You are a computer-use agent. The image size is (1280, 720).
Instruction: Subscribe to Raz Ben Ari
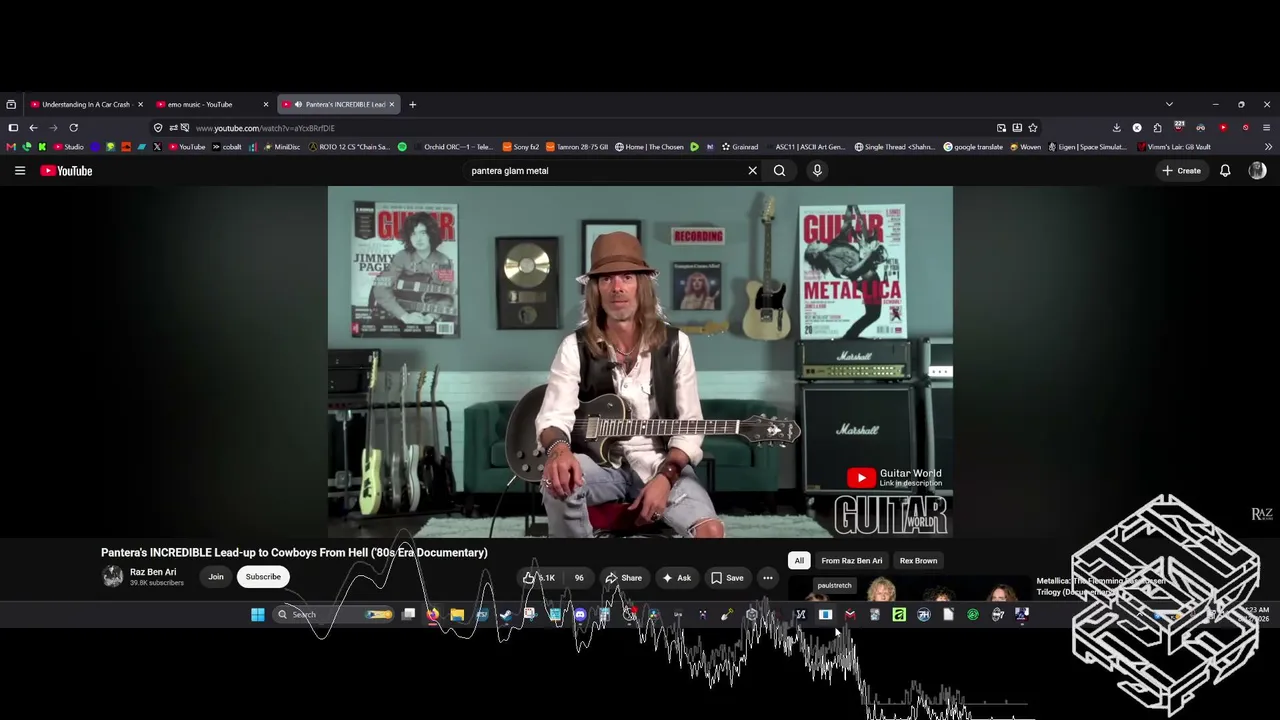tap(263, 577)
